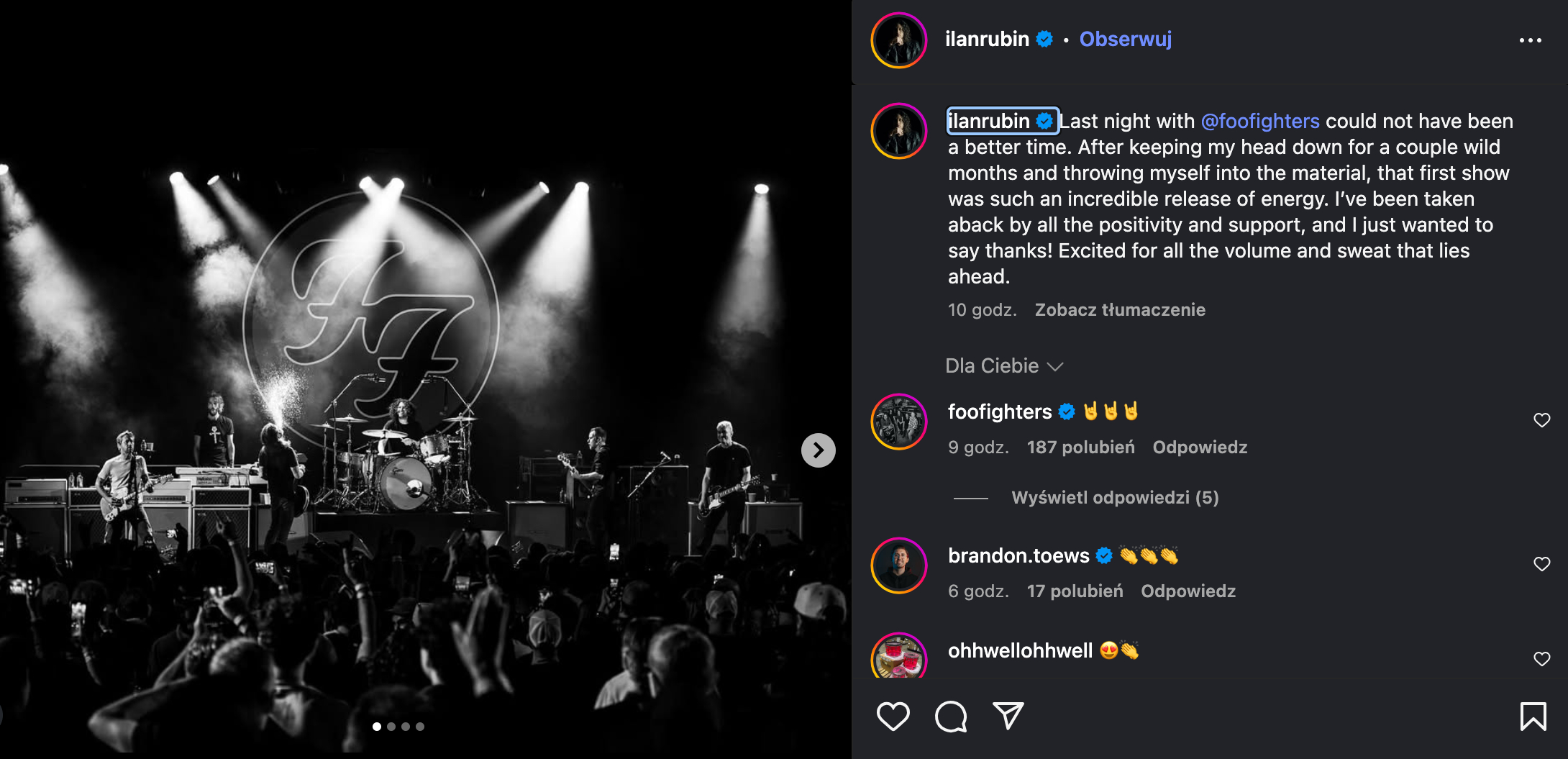Click ilanrubin's profile picture in header
This screenshot has width=1568, height=759.
click(x=899, y=40)
